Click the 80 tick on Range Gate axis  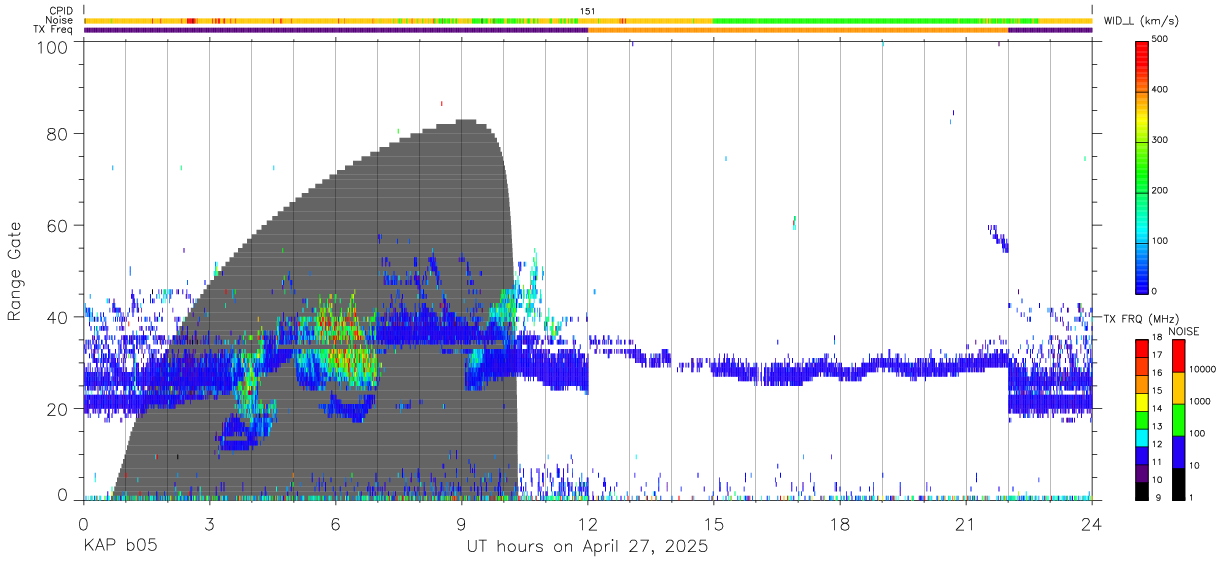(x=59, y=134)
